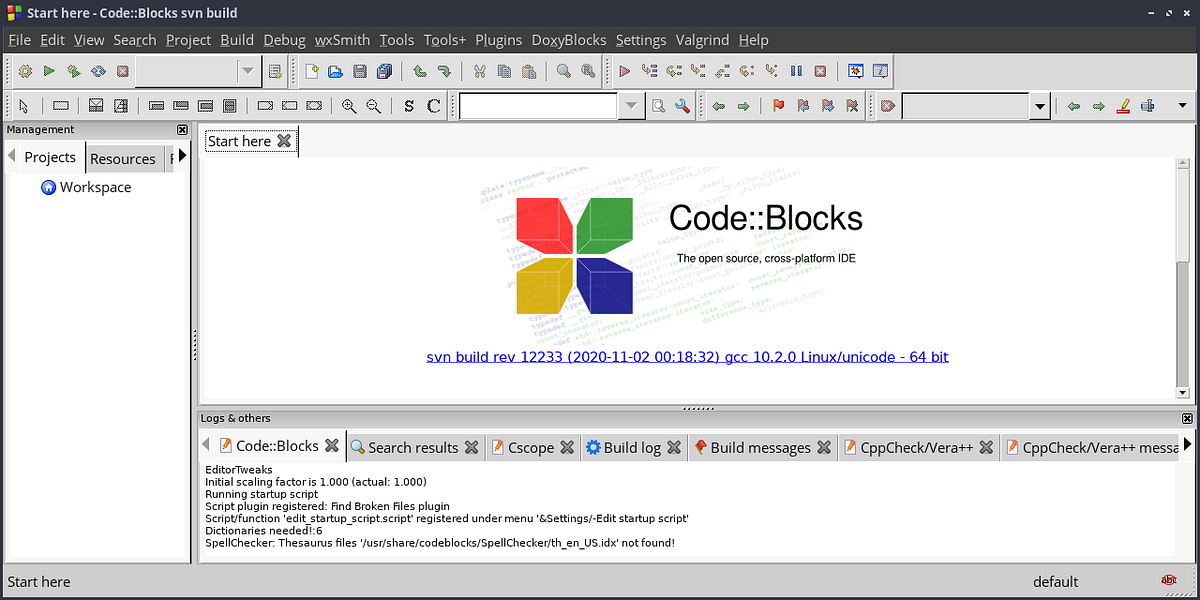The height and width of the screenshot is (600, 1200).
Task: Switch to the Build messages tab
Action: (760, 447)
